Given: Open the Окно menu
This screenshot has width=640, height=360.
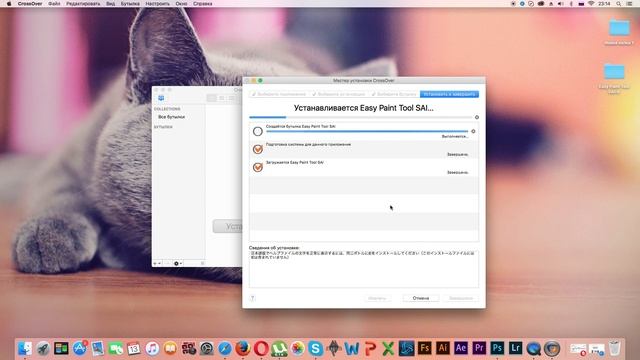Looking at the screenshot, I should tap(181, 4).
